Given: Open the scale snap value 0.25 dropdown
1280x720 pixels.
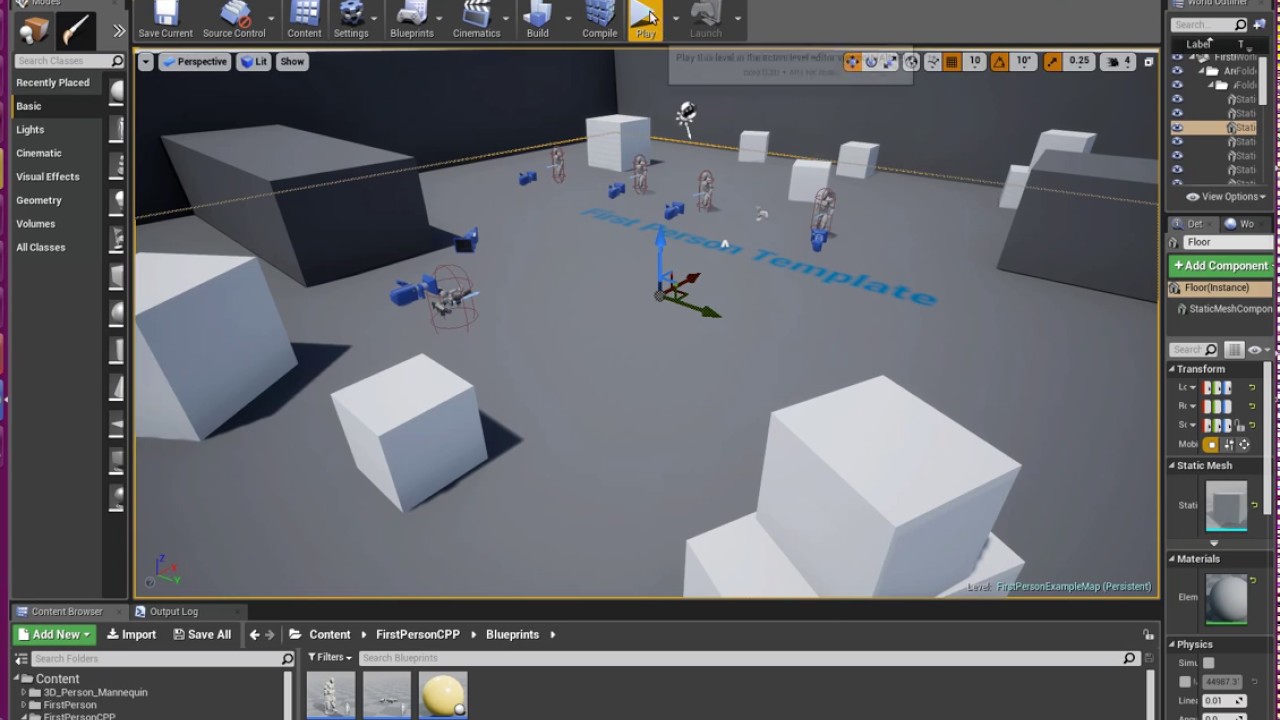Looking at the screenshot, I should [x=1078, y=62].
